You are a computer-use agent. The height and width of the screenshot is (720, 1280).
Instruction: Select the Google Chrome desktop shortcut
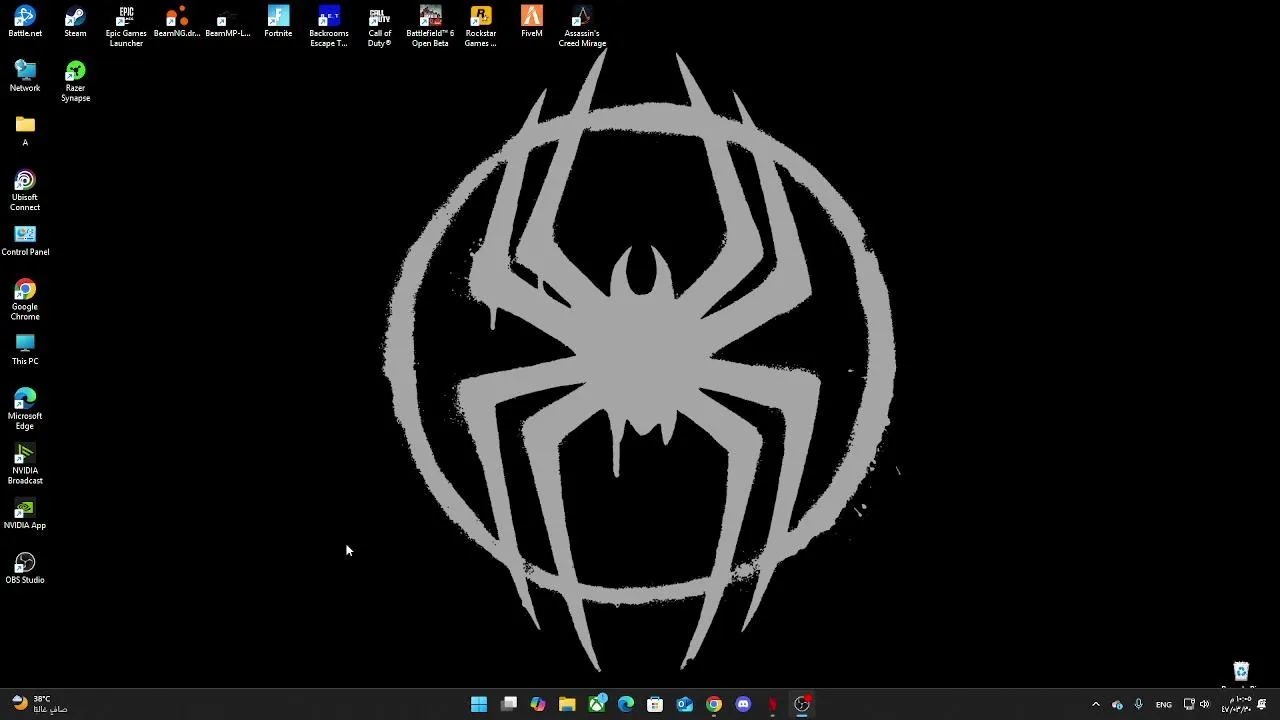click(25, 300)
